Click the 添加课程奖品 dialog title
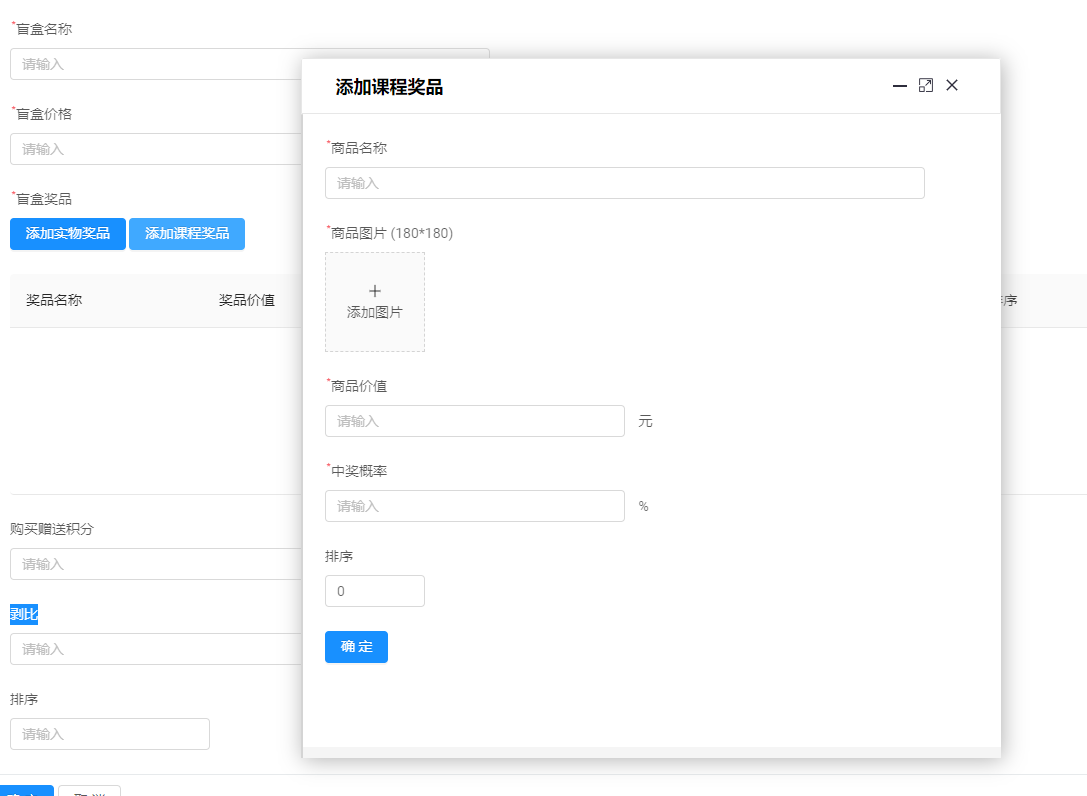1087x796 pixels. click(x=389, y=87)
